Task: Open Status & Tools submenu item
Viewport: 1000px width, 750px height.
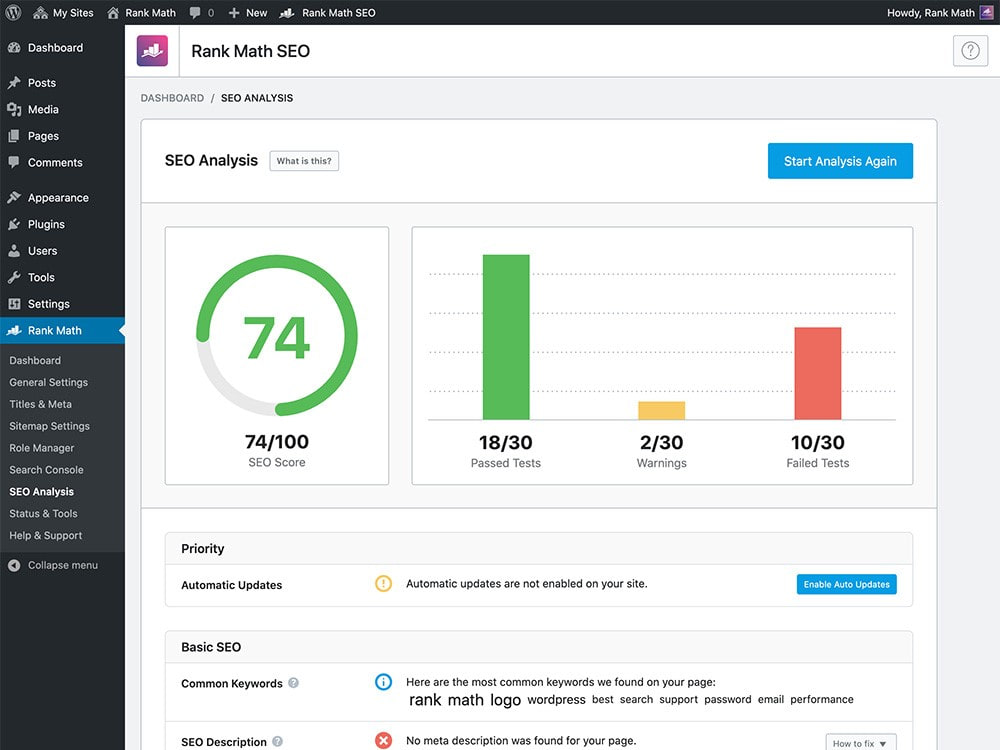Action: 43,513
